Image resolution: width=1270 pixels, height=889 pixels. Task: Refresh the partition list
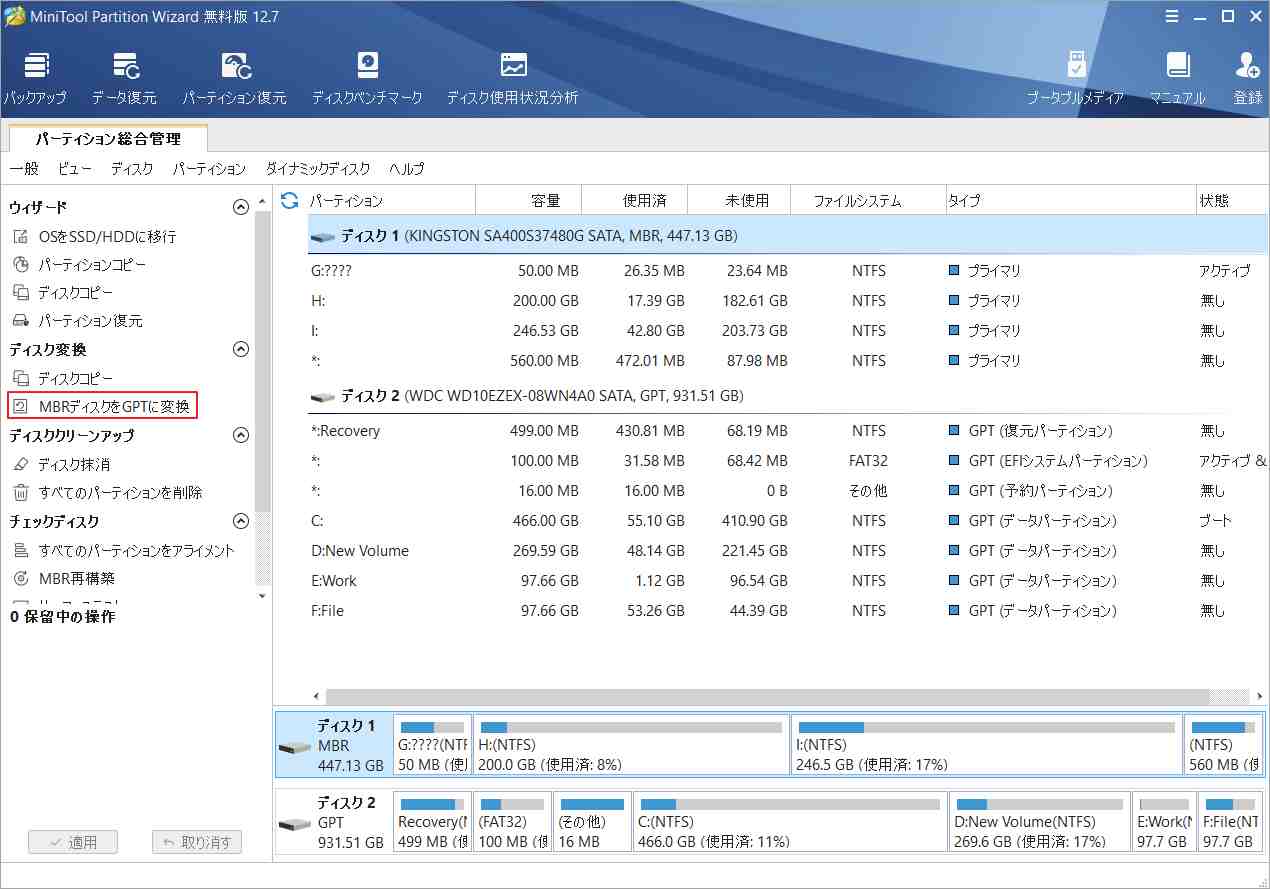tap(289, 200)
